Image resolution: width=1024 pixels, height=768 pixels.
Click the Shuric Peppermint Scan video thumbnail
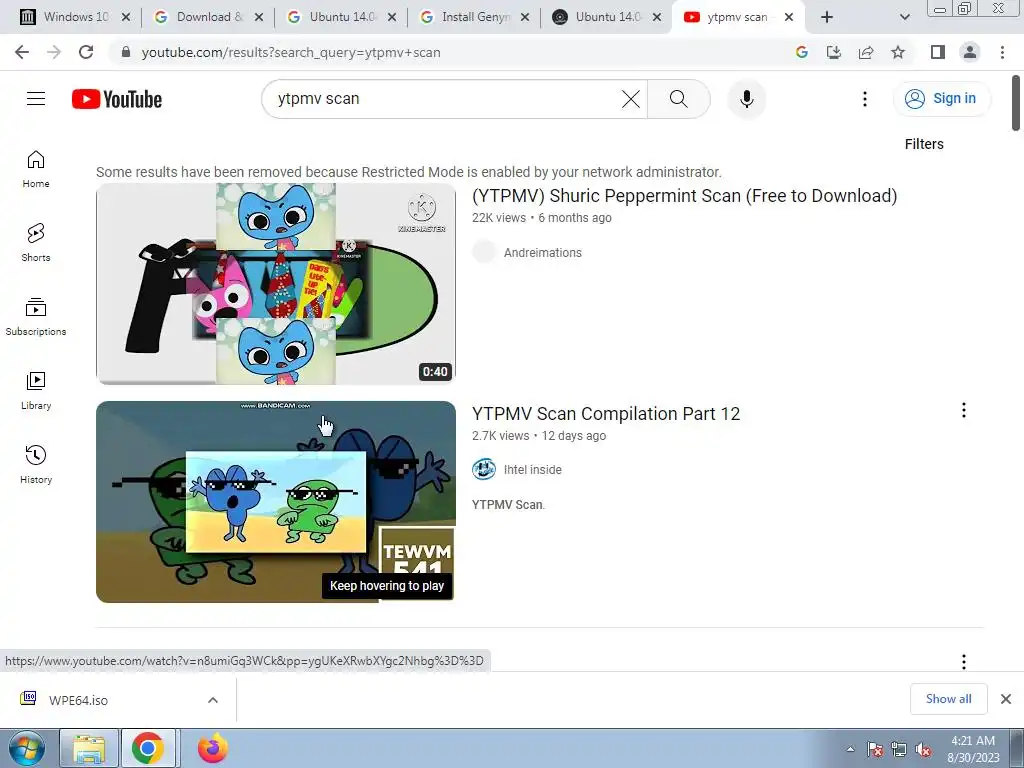click(276, 283)
